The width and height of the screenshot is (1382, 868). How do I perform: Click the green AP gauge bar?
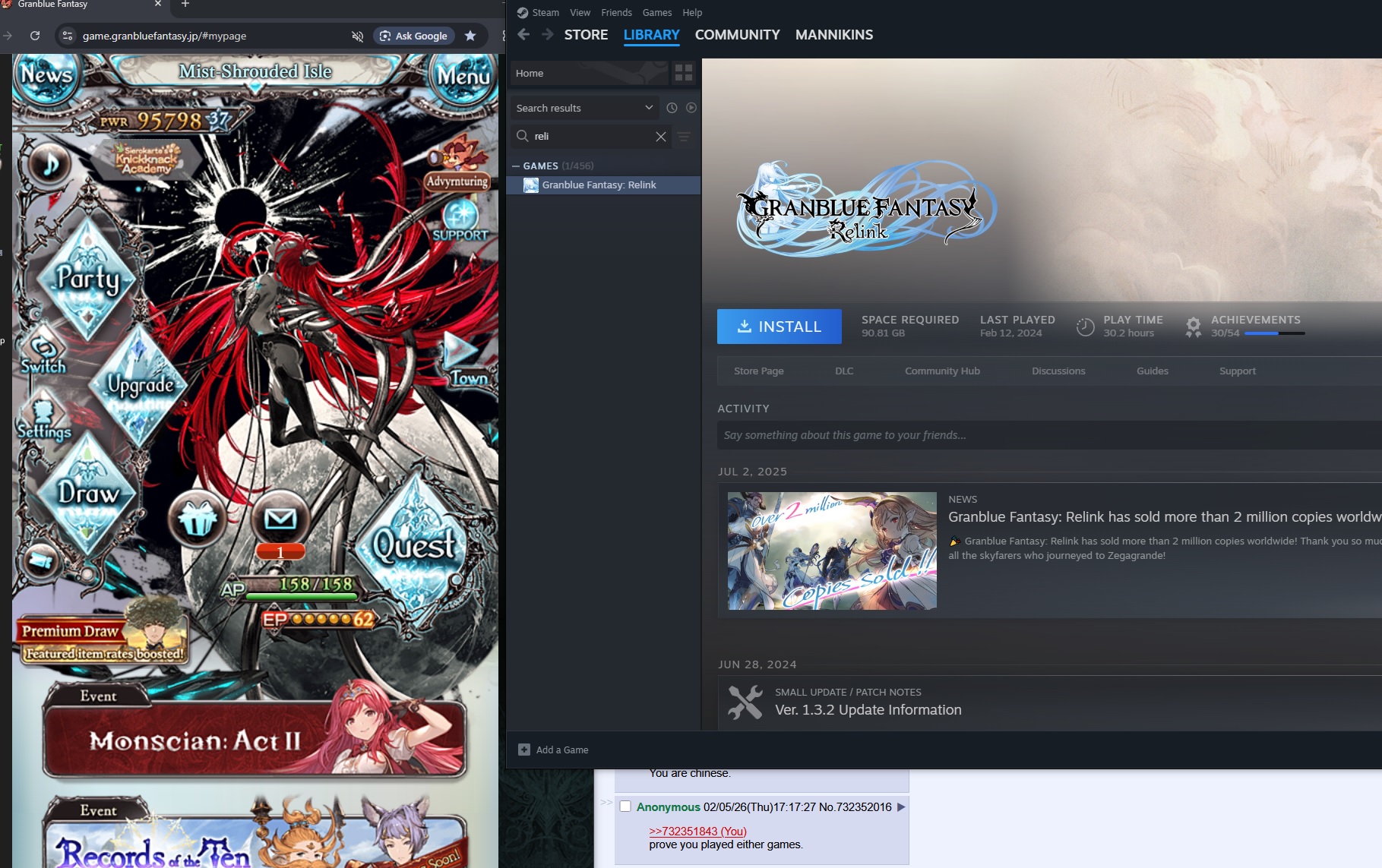pos(301,597)
